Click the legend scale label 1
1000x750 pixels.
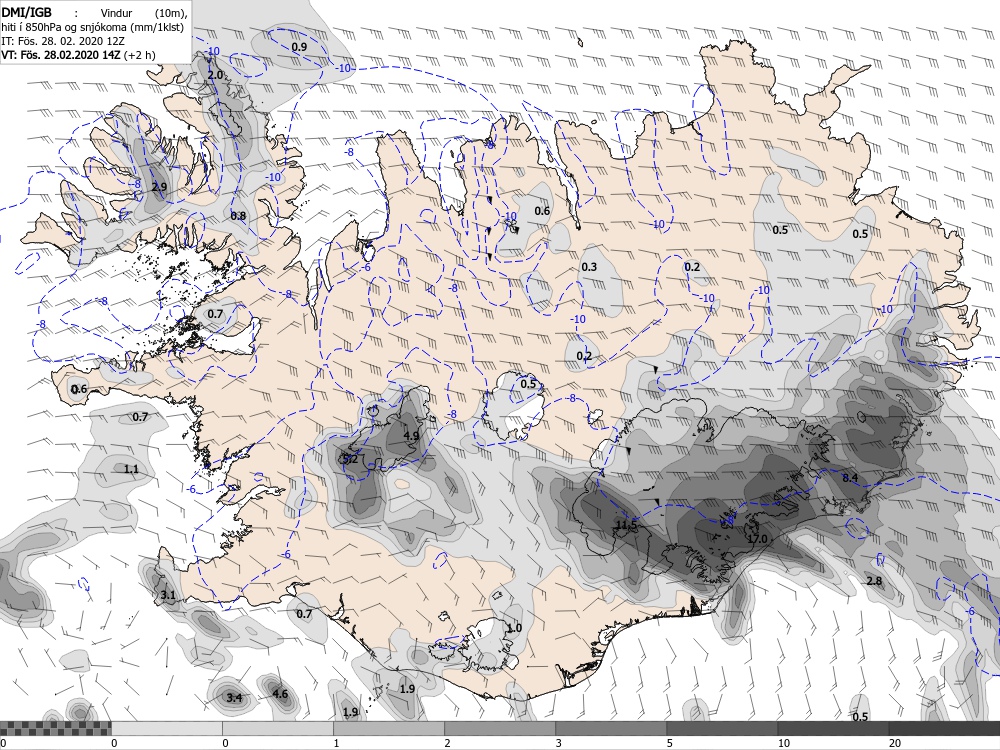336,743
